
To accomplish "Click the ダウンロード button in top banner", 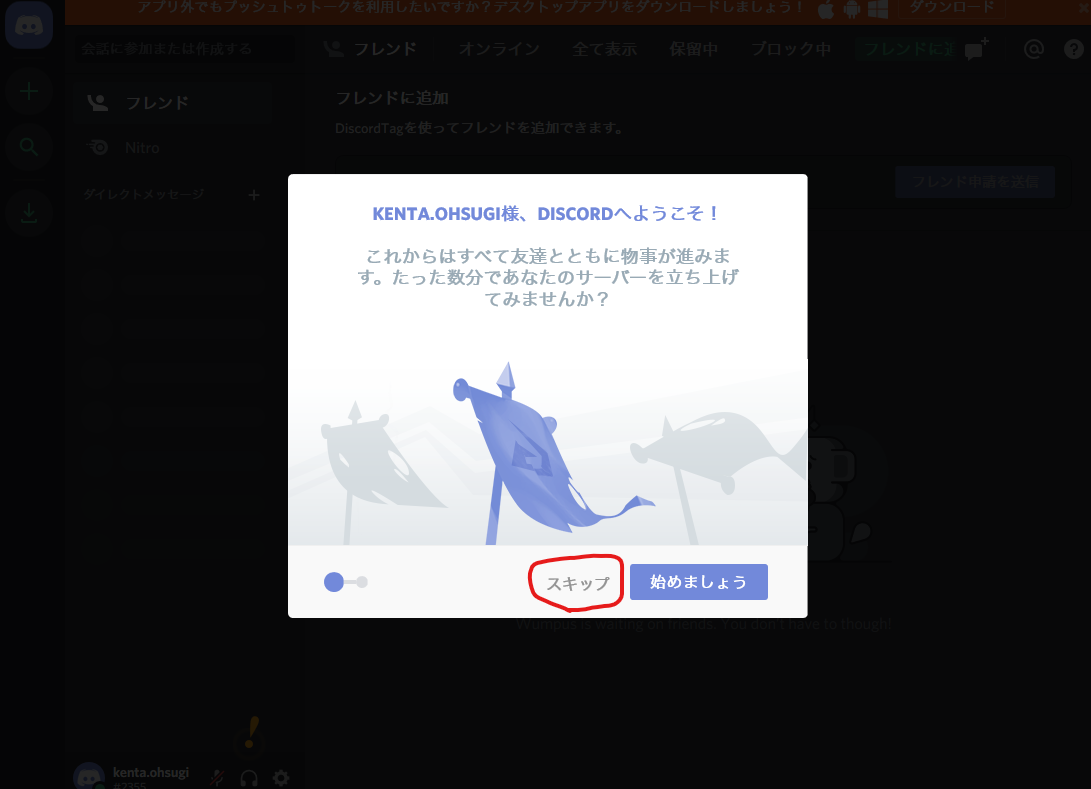I will pyautogui.click(x=952, y=8).
